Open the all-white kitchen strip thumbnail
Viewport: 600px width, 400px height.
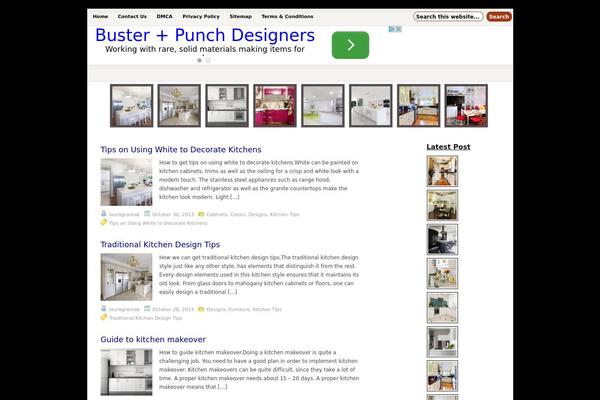pyautogui.click(x=370, y=106)
